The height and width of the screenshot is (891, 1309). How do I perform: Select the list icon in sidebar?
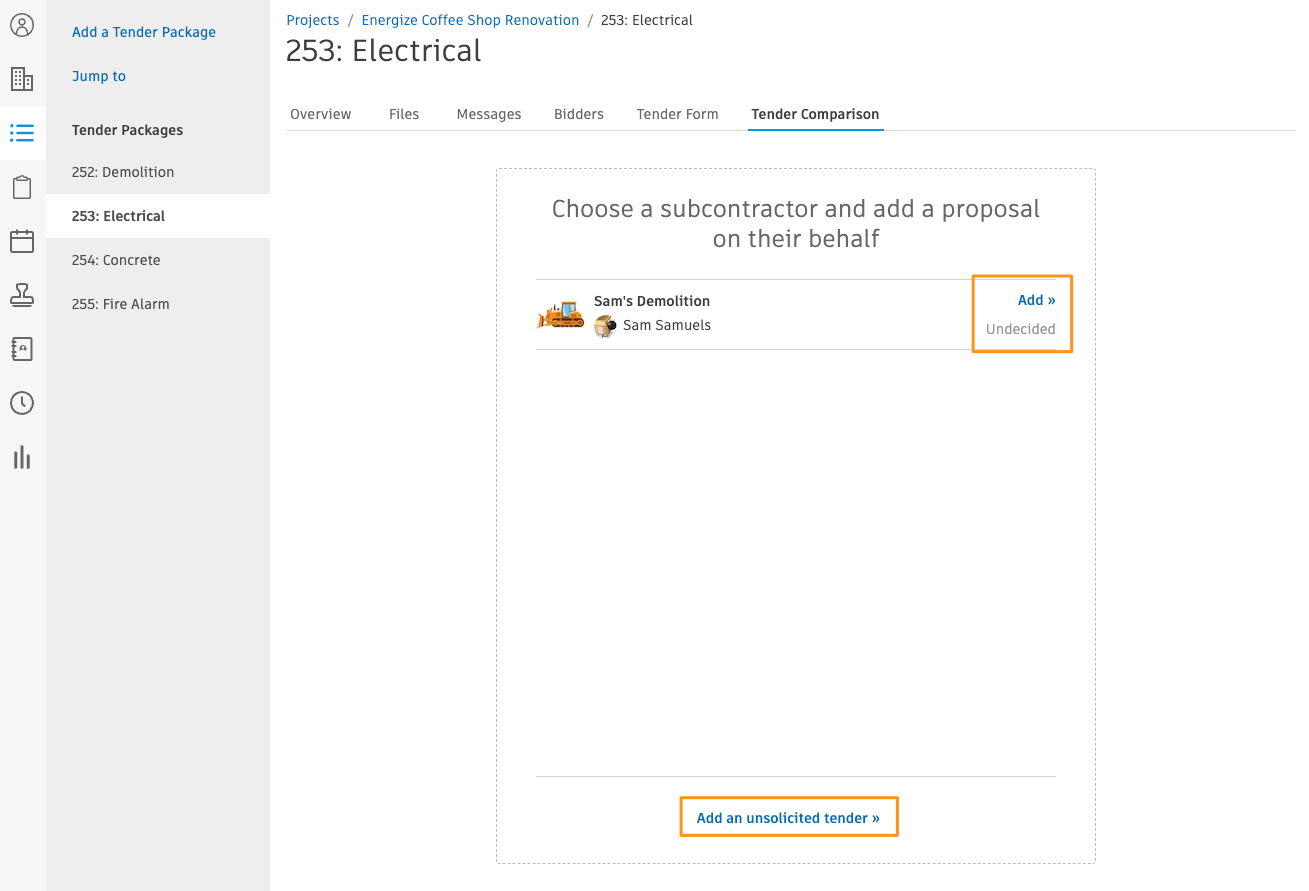click(22, 133)
